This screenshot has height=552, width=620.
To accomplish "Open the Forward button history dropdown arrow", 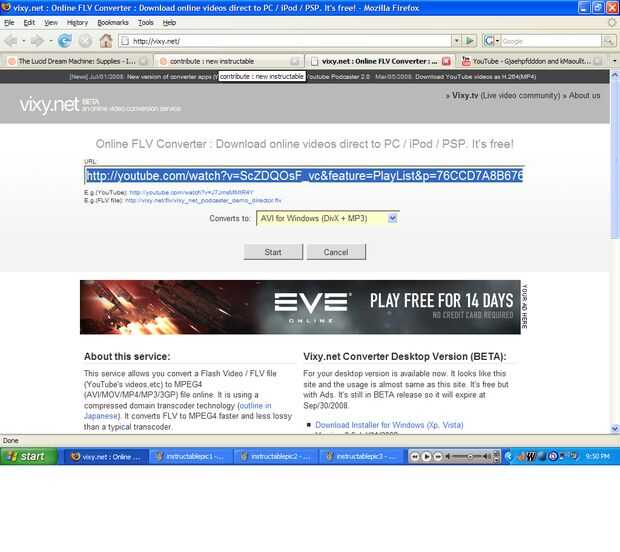I will 51,41.
